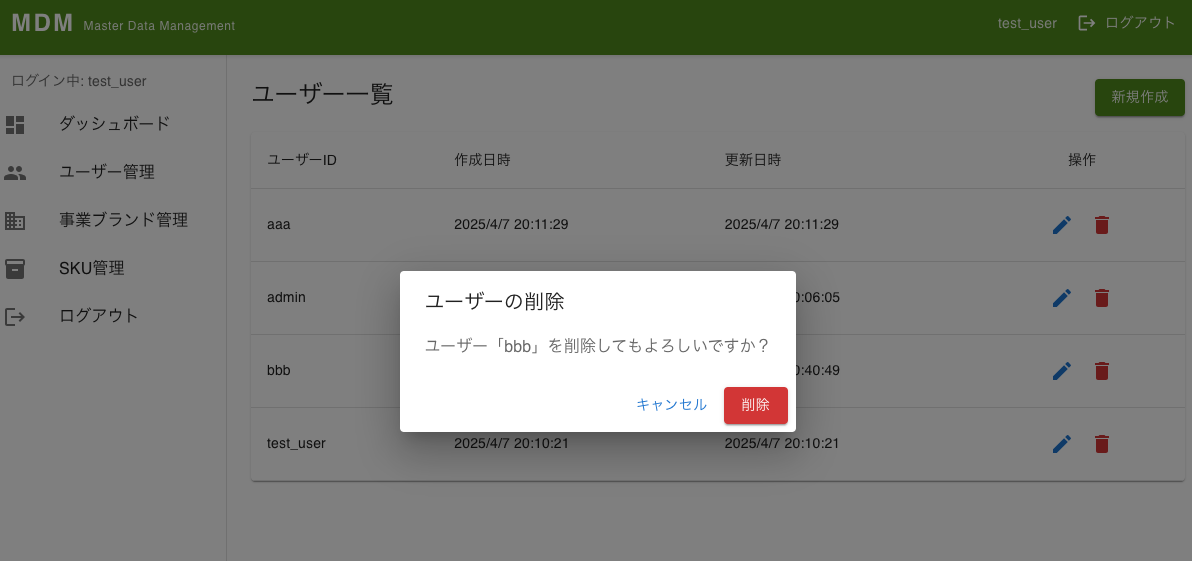This screenshot has width=1192, height=561.
Task: Click the dialog's bbb deletion confirmation message
Action: click(597, 346)
